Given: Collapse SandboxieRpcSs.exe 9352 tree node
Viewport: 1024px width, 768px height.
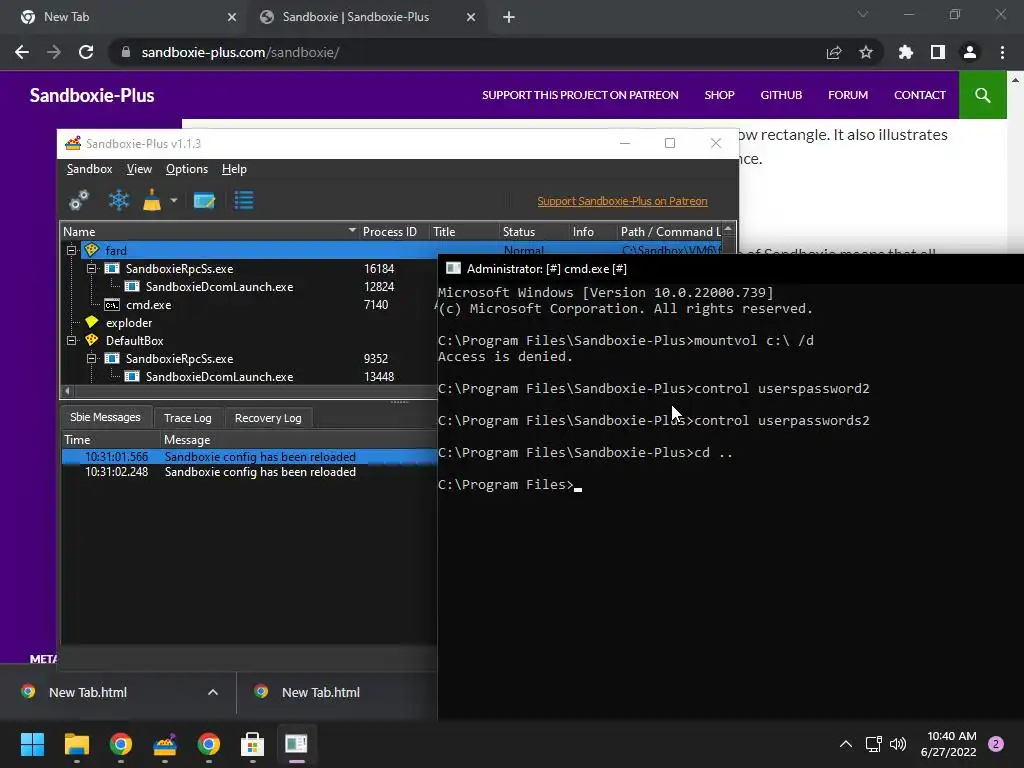Looking at the screenshot, I should tap(91, 359).
